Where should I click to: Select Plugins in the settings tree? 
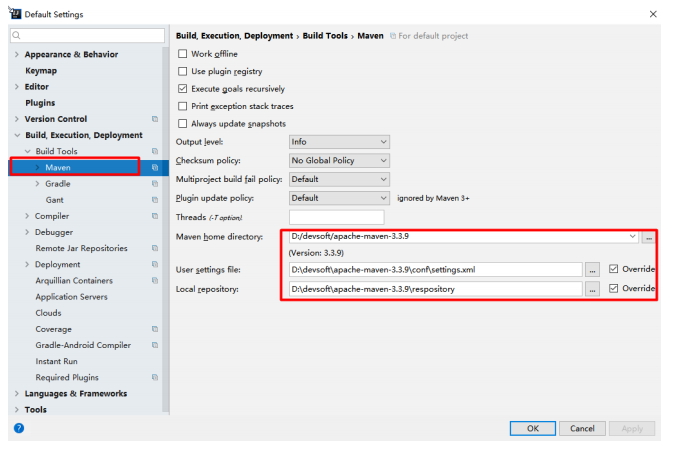tap(40, 103)
